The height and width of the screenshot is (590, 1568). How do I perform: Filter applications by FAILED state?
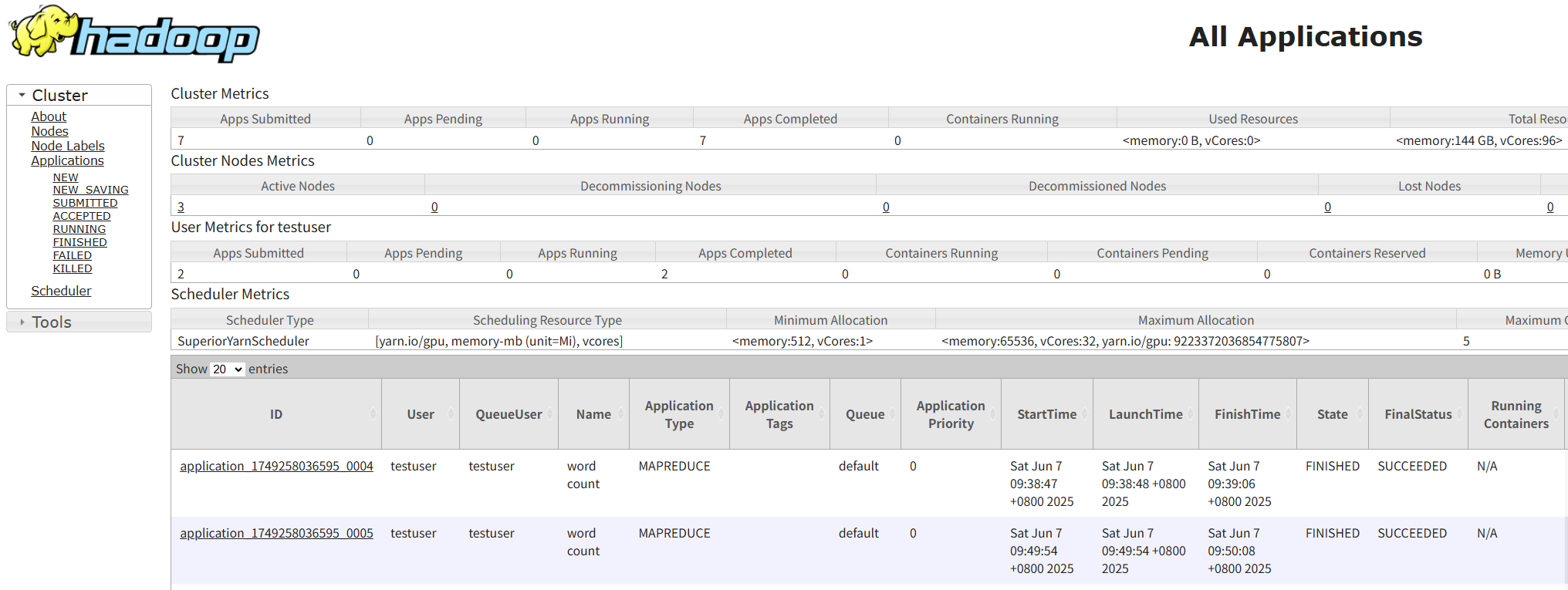[72, 255]
